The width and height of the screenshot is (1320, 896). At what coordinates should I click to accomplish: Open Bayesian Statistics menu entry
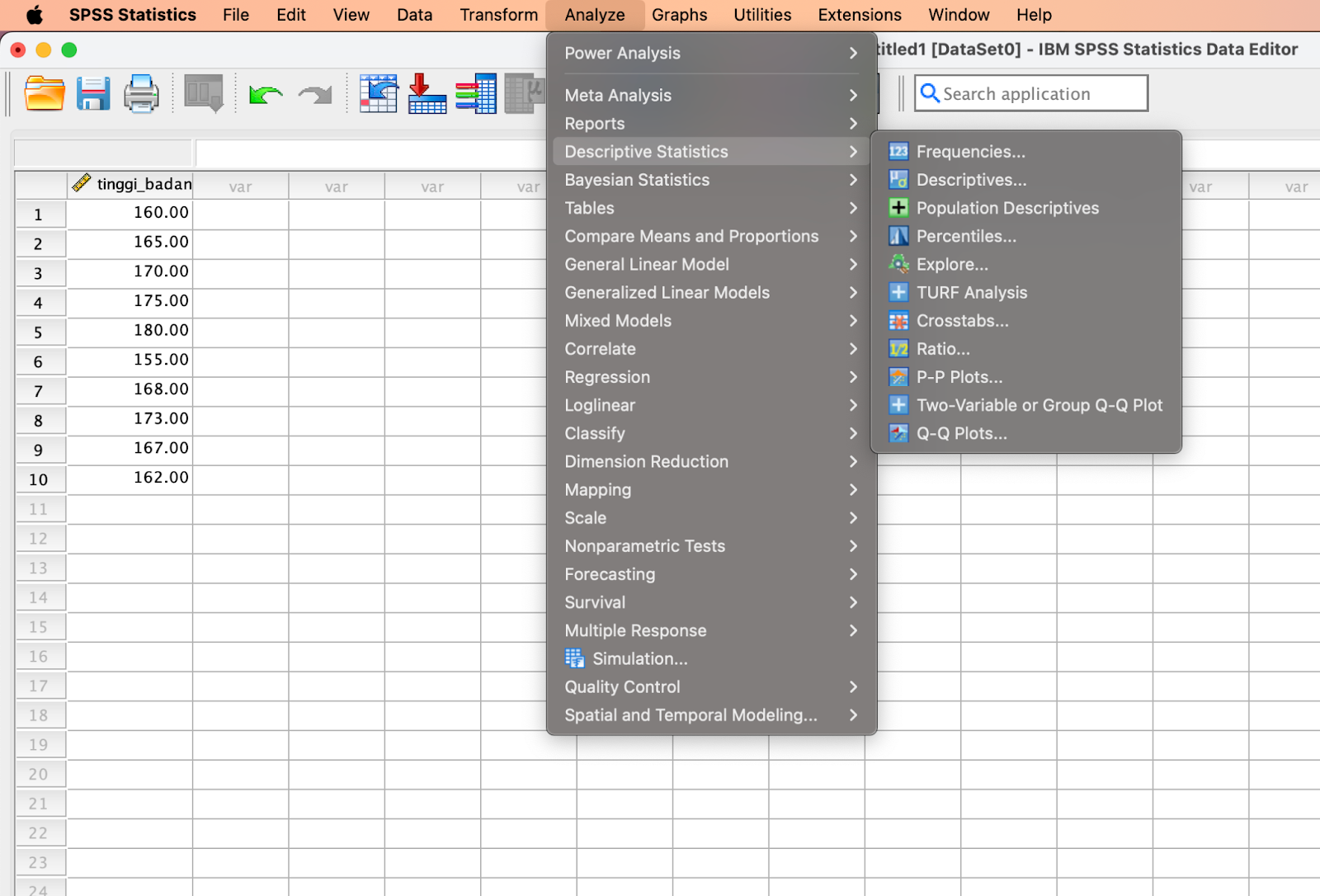[x=711, y=179]
